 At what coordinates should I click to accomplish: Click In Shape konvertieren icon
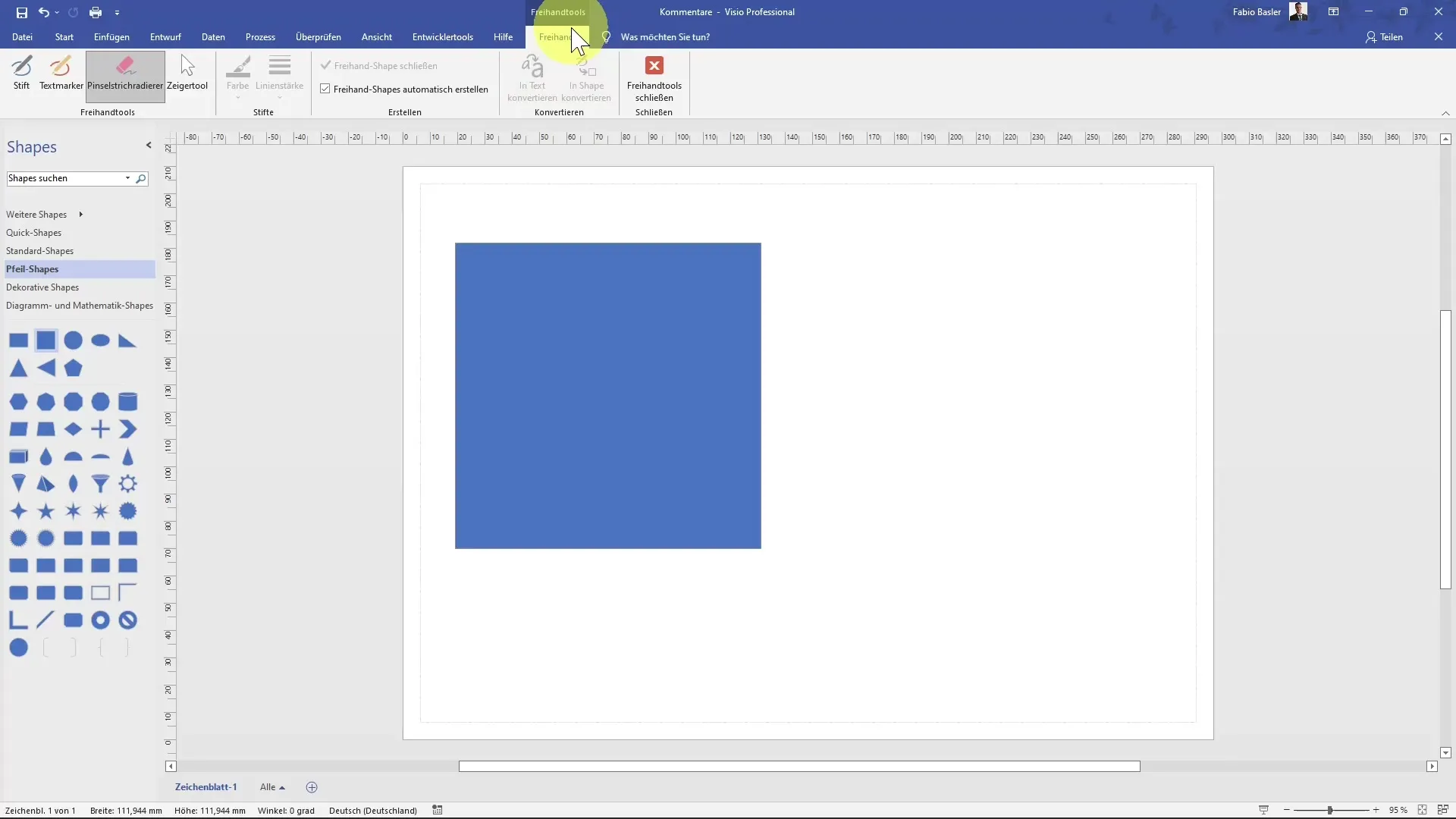(585, 77)
